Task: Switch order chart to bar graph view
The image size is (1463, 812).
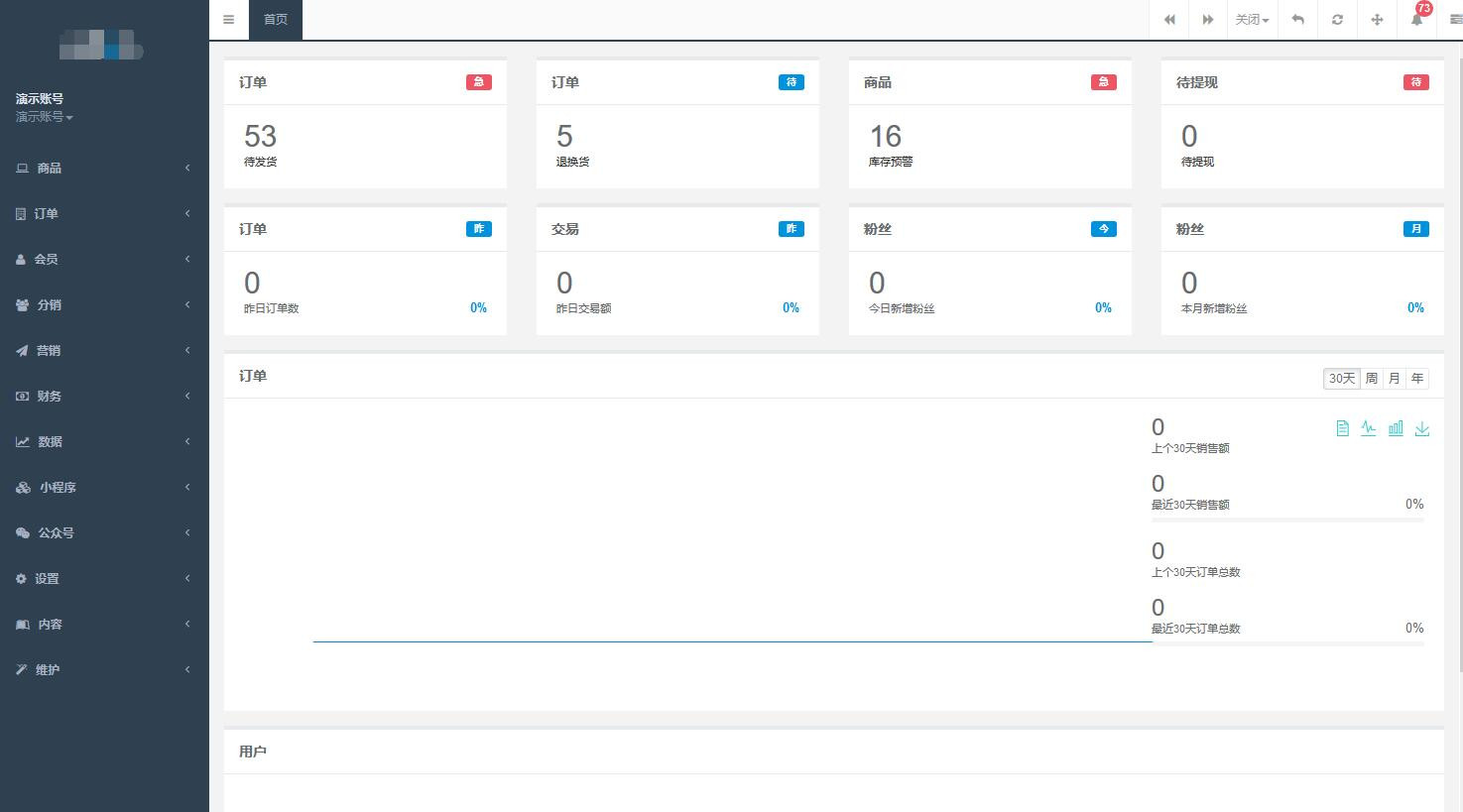Action: 1396,428
